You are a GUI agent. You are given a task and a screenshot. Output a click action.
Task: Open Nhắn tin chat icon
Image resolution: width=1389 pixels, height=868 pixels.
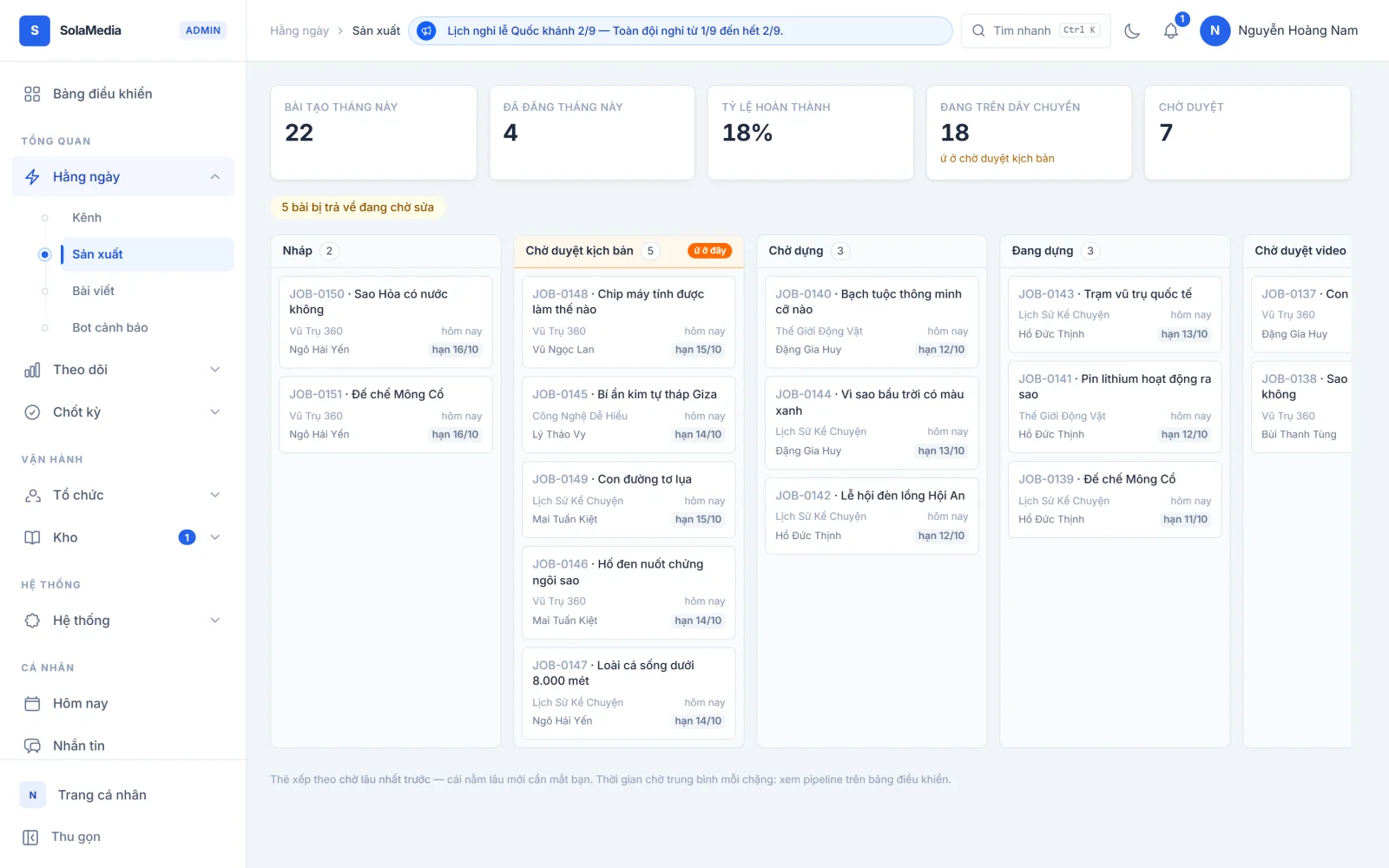(x=32, y=746)
